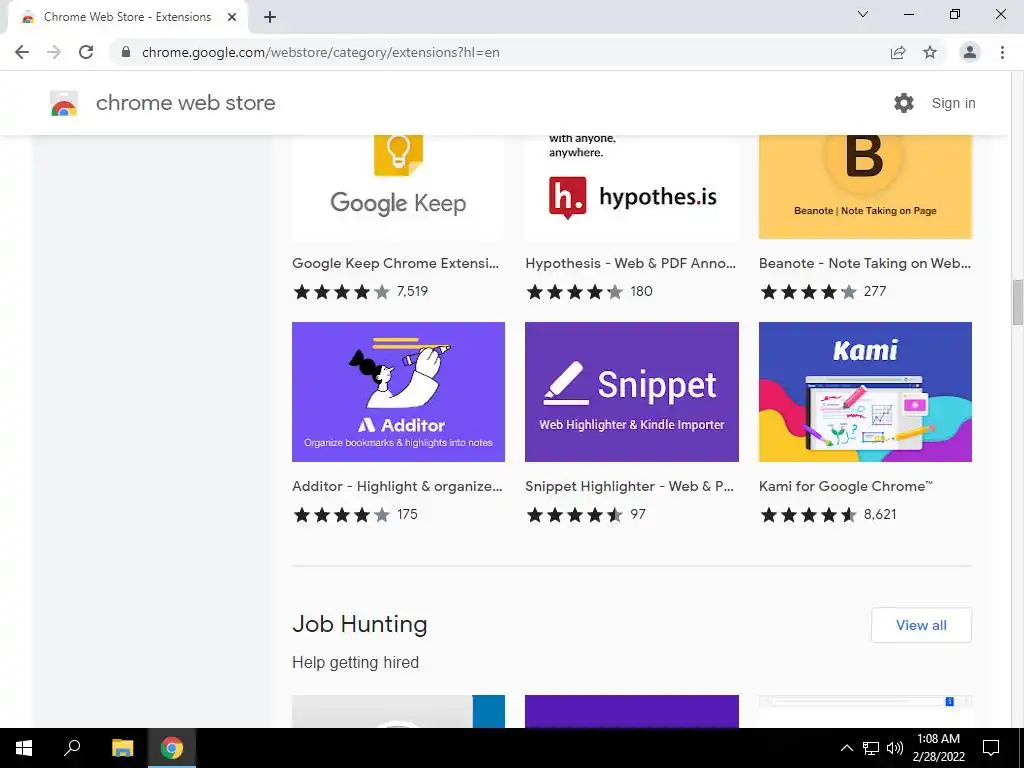The height and width of the screenshot is (768, 1024).
Task: Open the hypothes.is extension thumbnail
Action: (x=632, y=187)
